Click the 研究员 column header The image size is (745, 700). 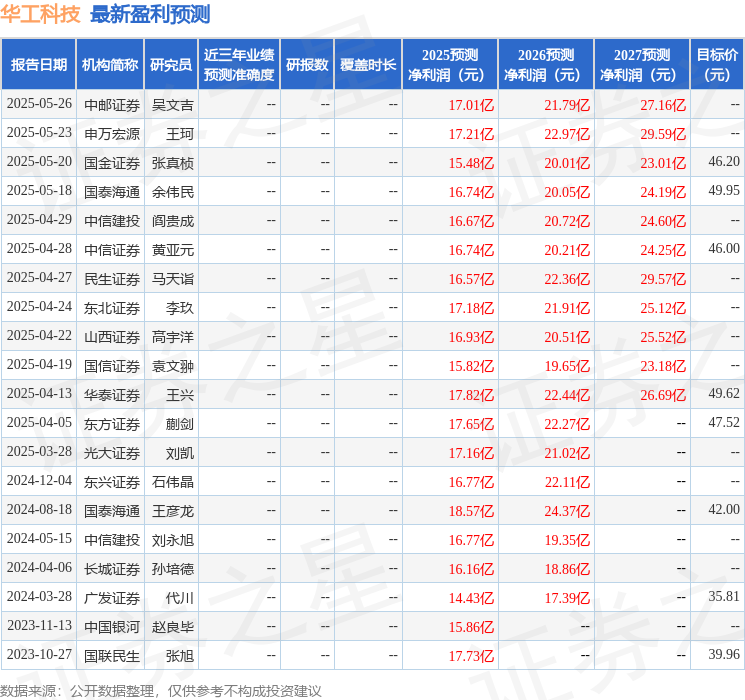point(171,64)
